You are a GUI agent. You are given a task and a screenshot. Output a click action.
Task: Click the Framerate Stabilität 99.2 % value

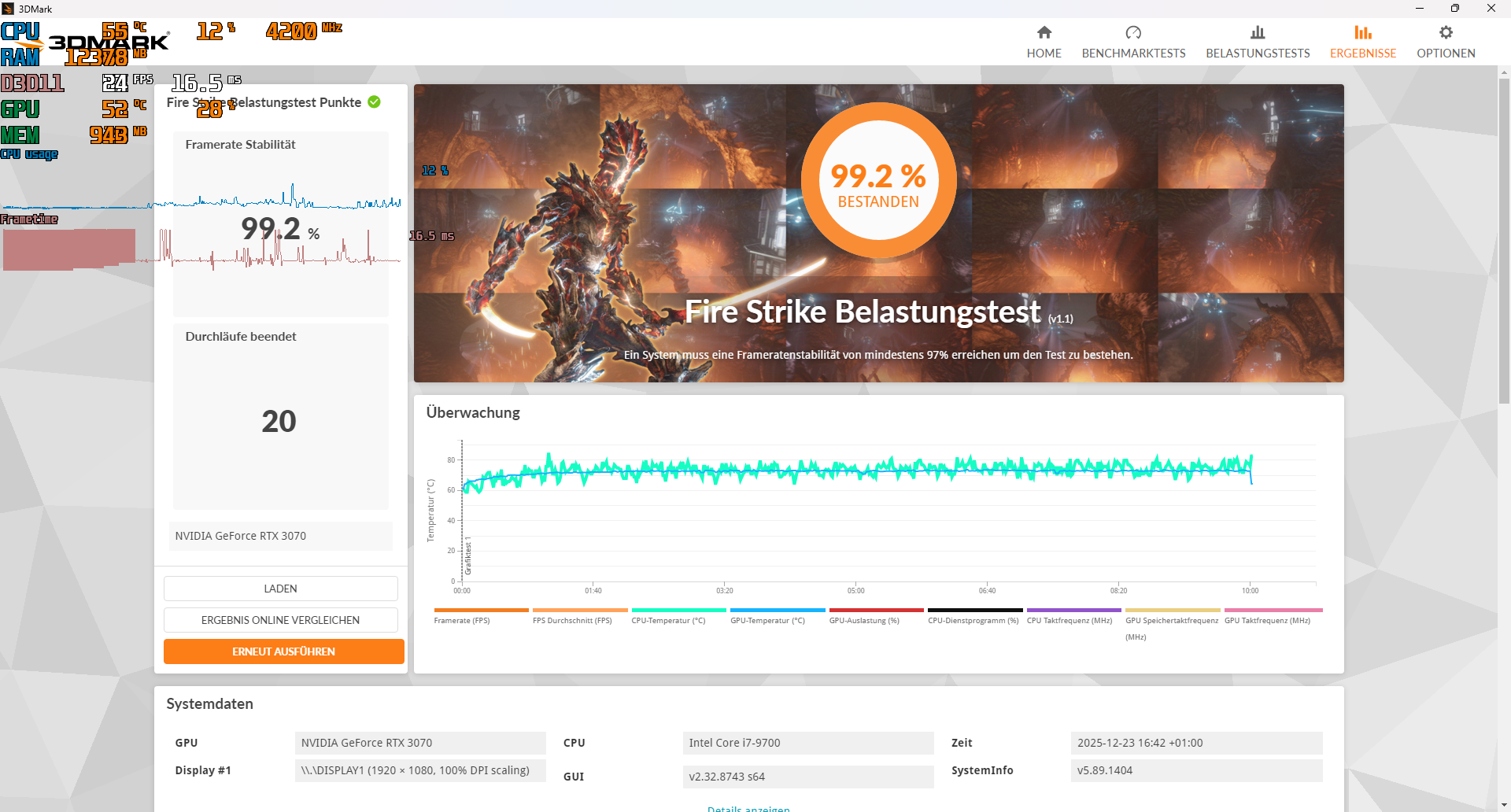pos(280,229)
